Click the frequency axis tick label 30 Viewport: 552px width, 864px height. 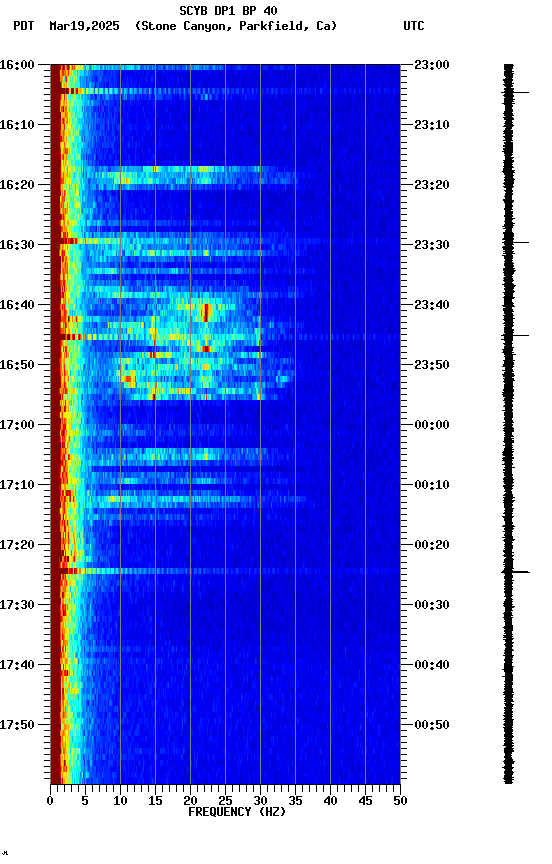(260, 801)
